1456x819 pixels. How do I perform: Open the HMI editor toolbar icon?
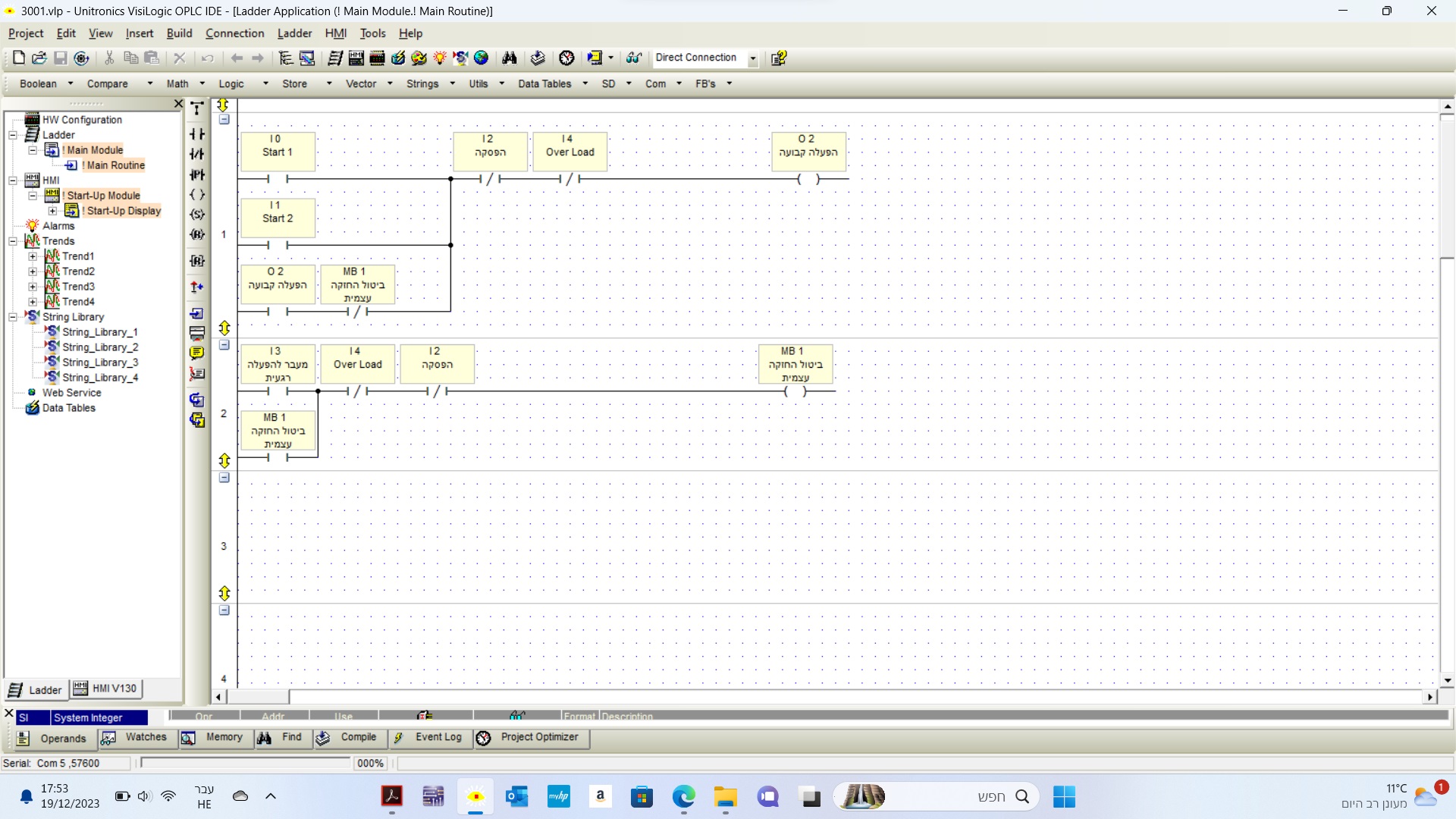click(356, 58)
